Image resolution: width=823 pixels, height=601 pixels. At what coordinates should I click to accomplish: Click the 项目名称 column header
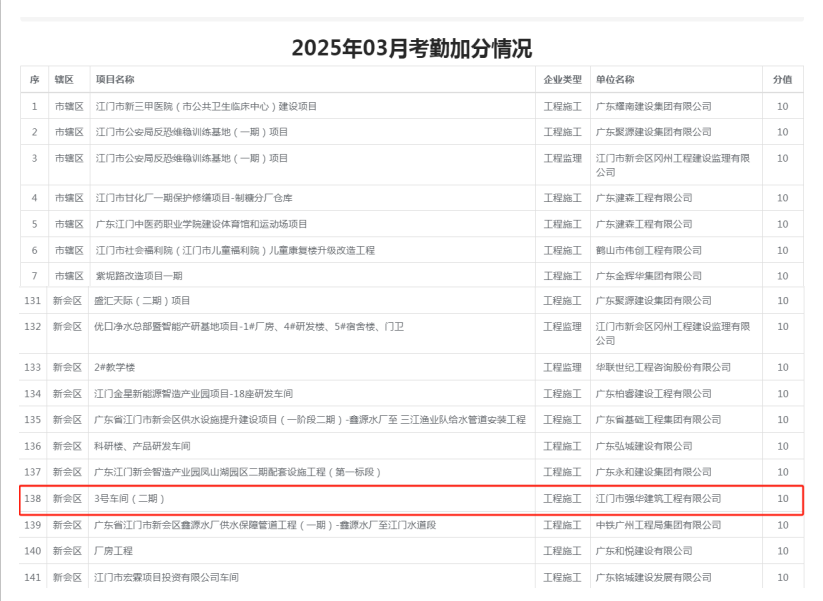[x=115, y=80]
